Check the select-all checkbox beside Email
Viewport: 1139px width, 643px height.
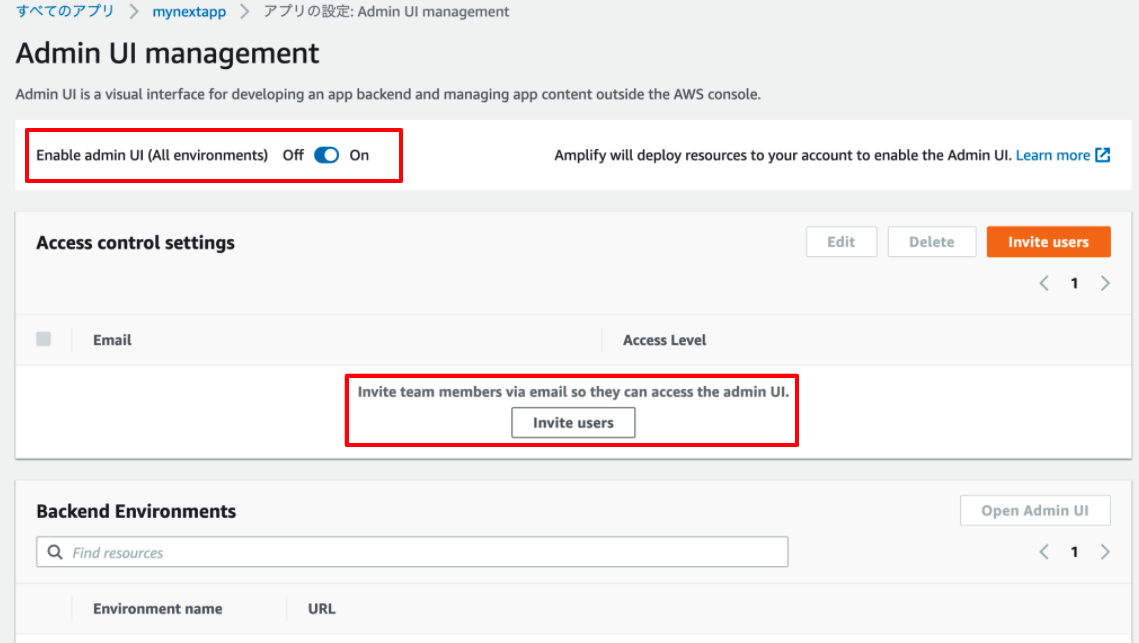[44, 339]
